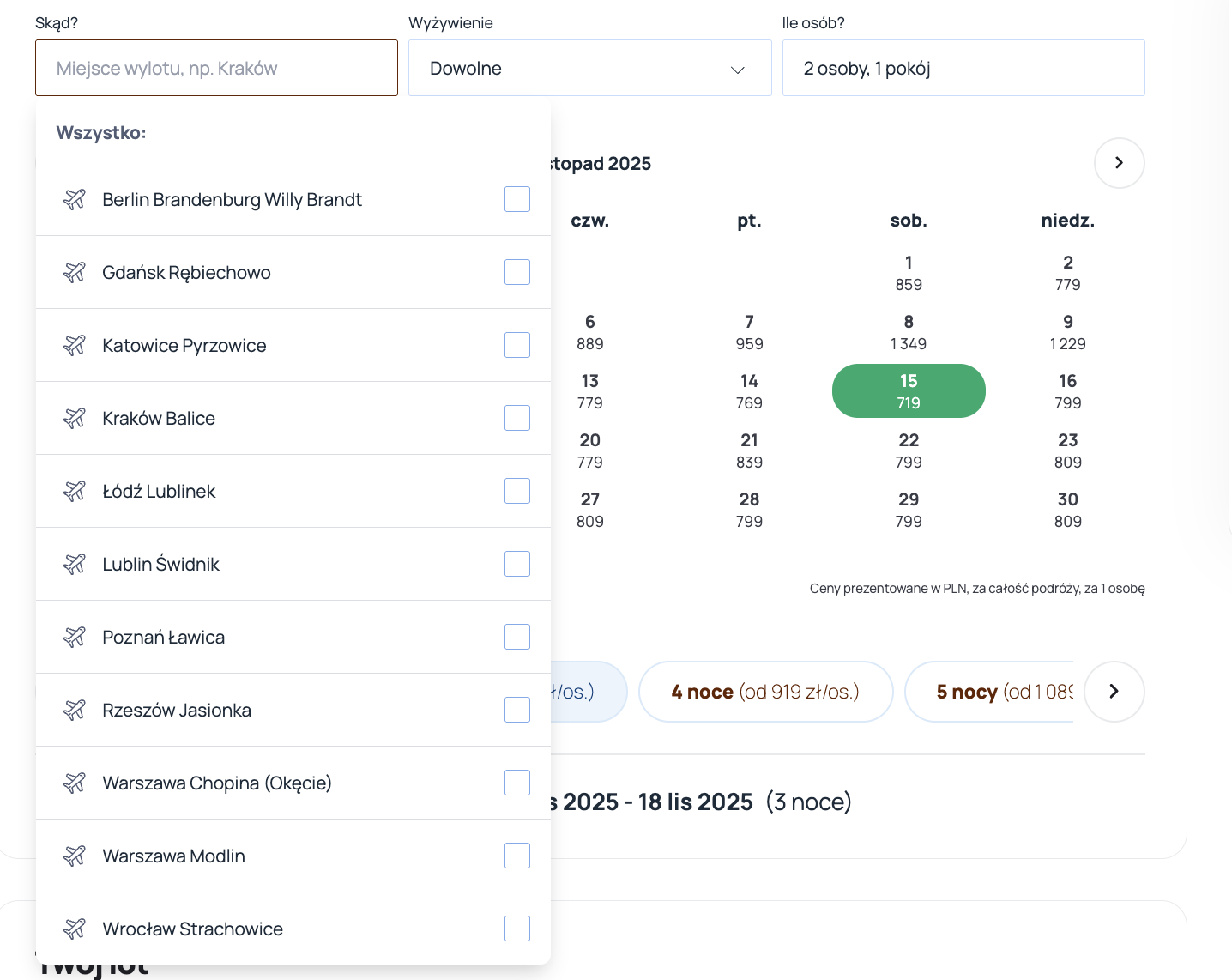The height and width of the screenshot is (980, 1232).
Task: Check the Warszawa Chopina (Okęcie) checkbox
Action: point(517,783)
